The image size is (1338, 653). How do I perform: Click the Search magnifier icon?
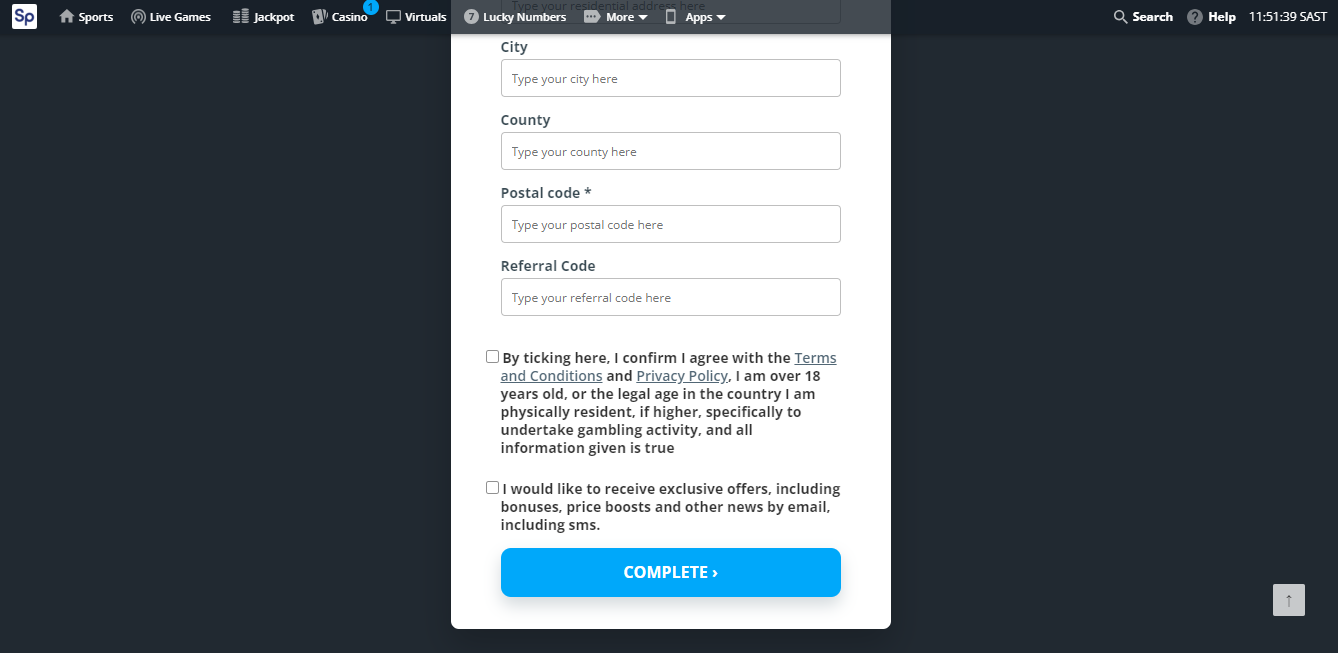[x=1121, y=17]
